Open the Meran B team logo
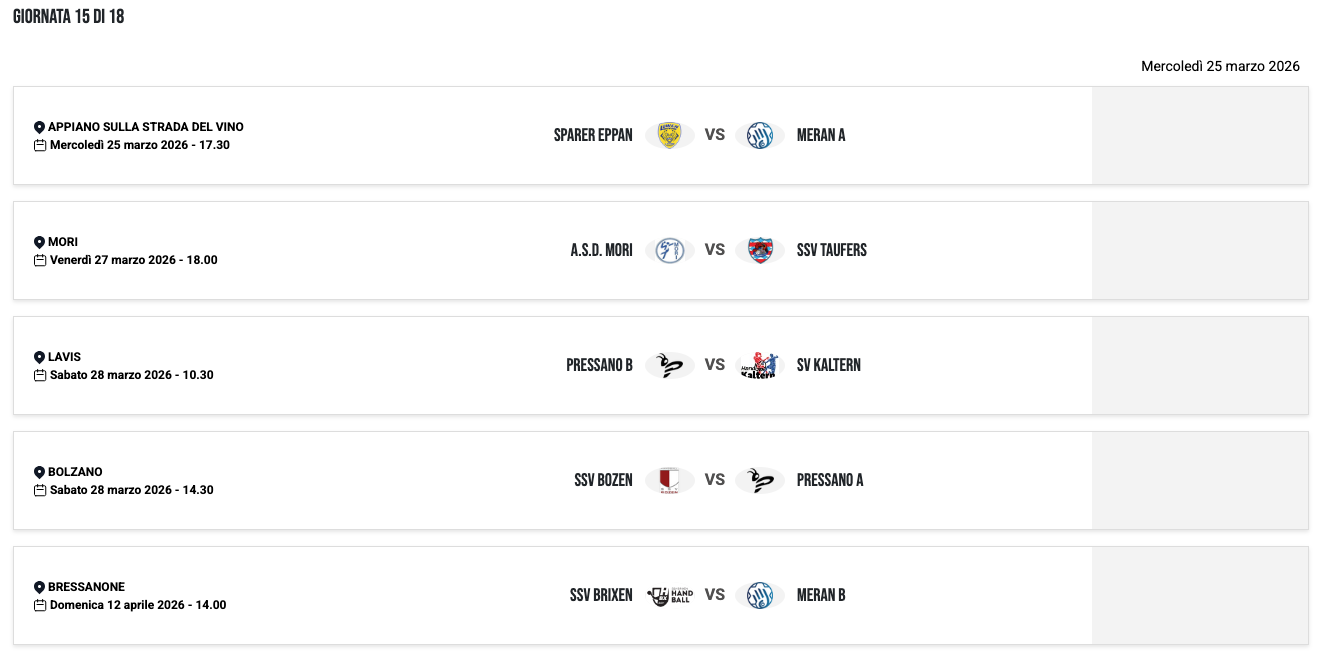 (759, 595)
